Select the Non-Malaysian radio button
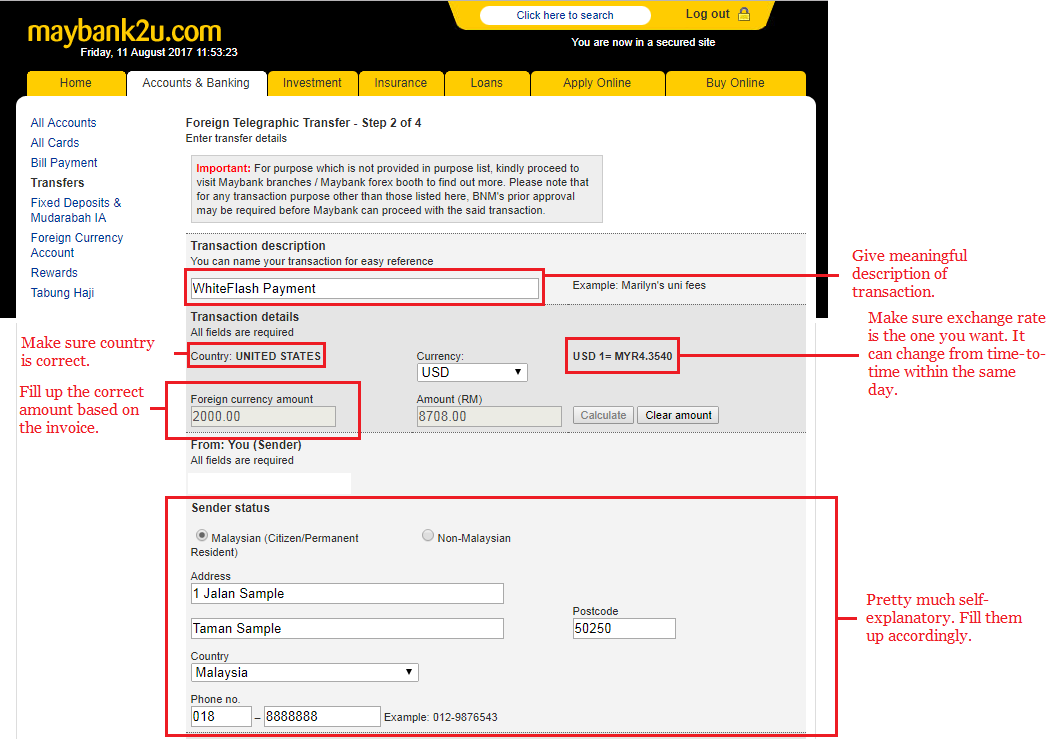1061x739 pixels. coord(428,535)
